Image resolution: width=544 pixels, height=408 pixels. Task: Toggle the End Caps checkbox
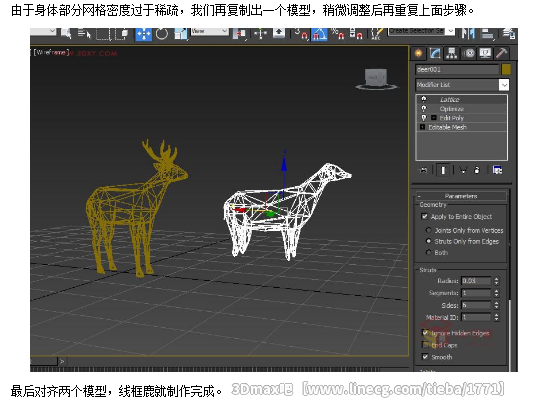(x=425, y=345)
